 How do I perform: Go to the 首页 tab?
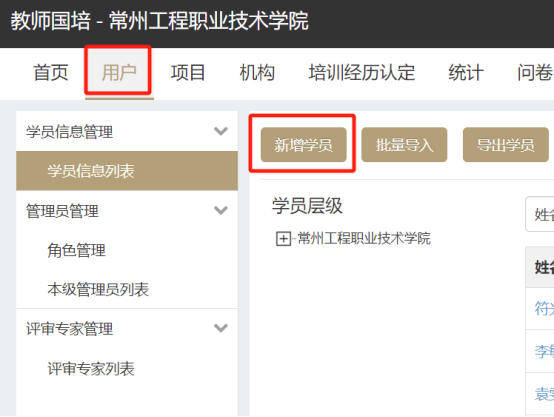(x=51, y=72)
